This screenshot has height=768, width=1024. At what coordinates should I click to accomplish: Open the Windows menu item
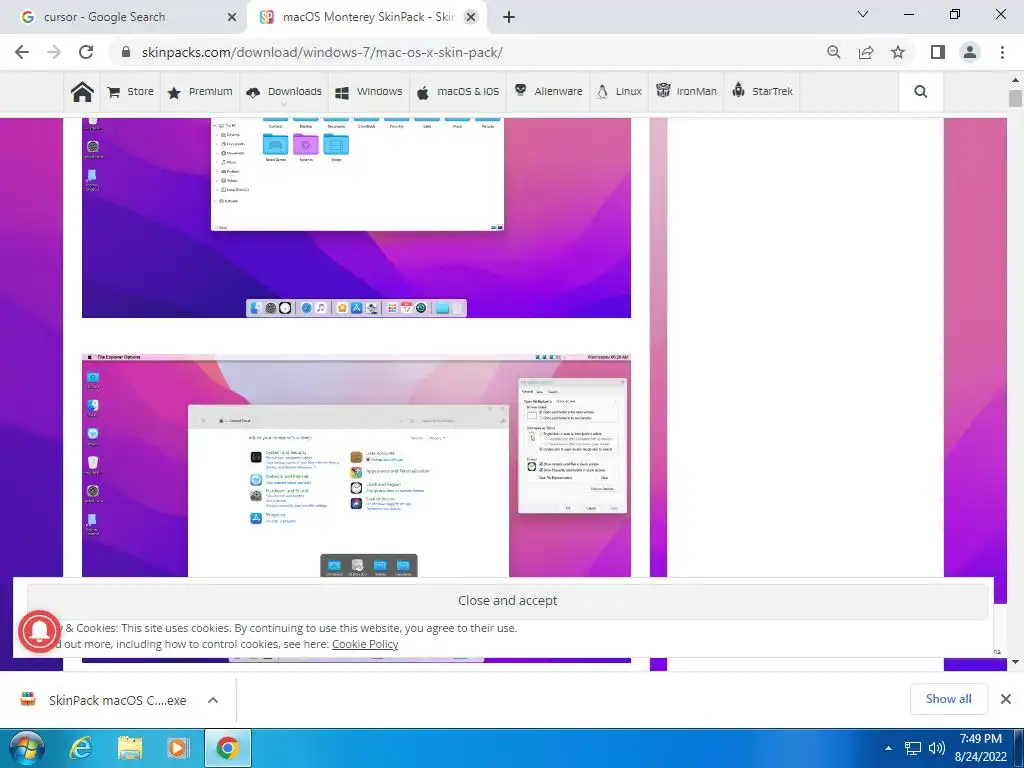(369, 91)
